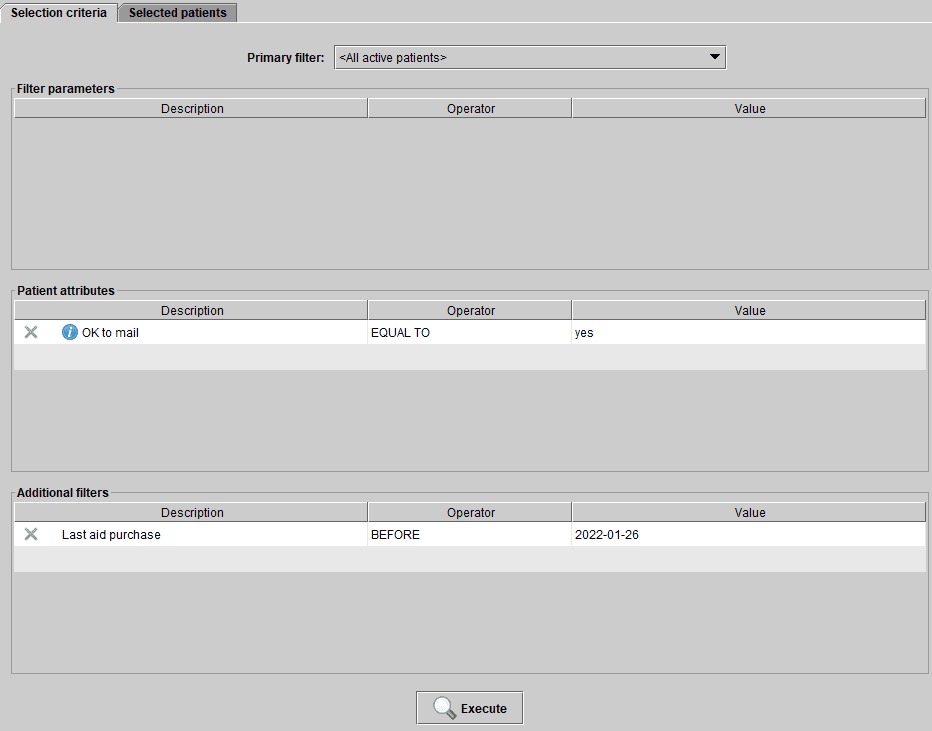Click the info icon beside OK to mail
932x731 pixels.
[x=69, y=333]
